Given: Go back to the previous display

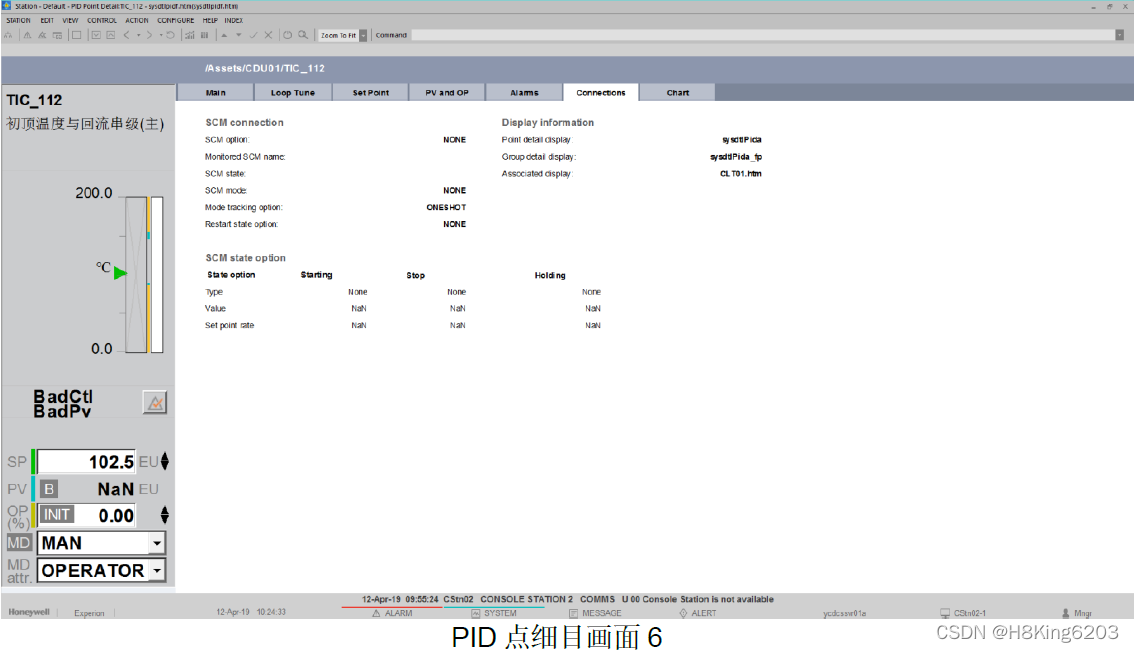Looking at the screenshot, I should click(127, 35).
